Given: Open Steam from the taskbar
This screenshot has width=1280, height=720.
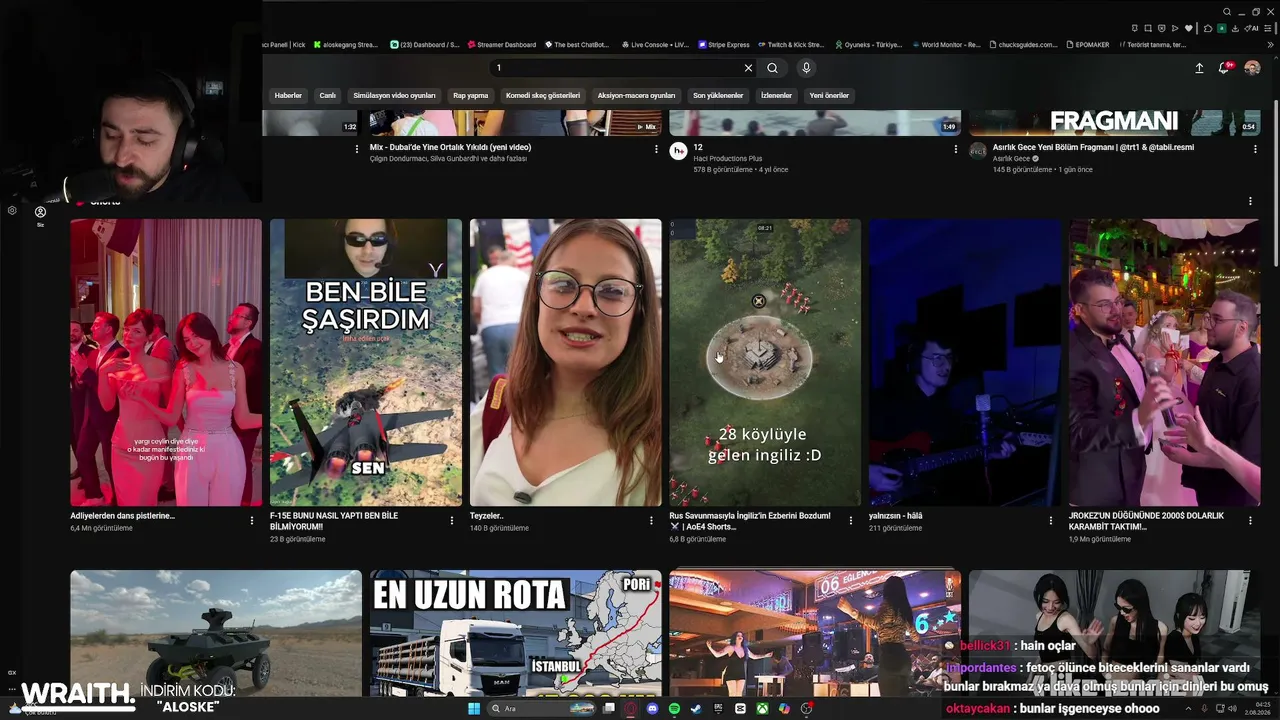Looking at the screenshot, I should 697,708.
